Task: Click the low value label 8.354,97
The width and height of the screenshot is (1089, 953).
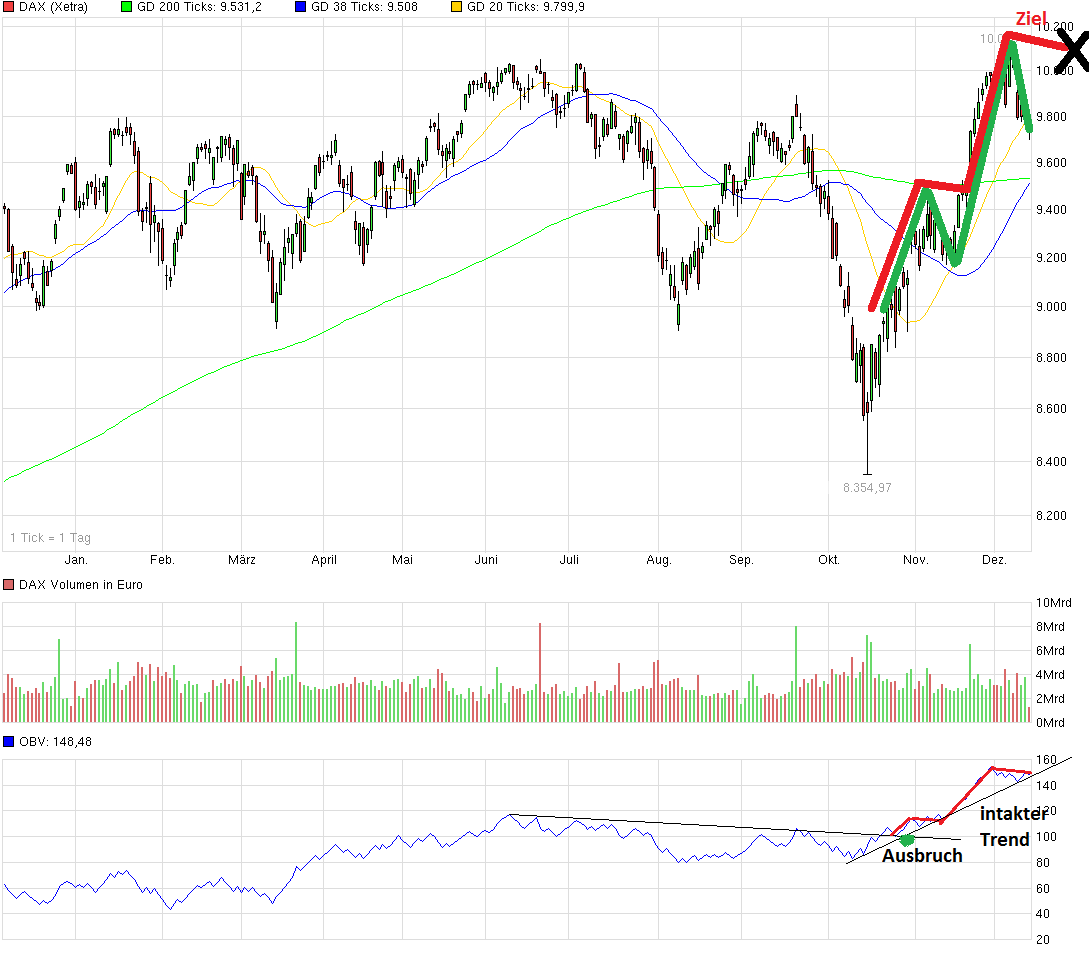Action: 867,488
